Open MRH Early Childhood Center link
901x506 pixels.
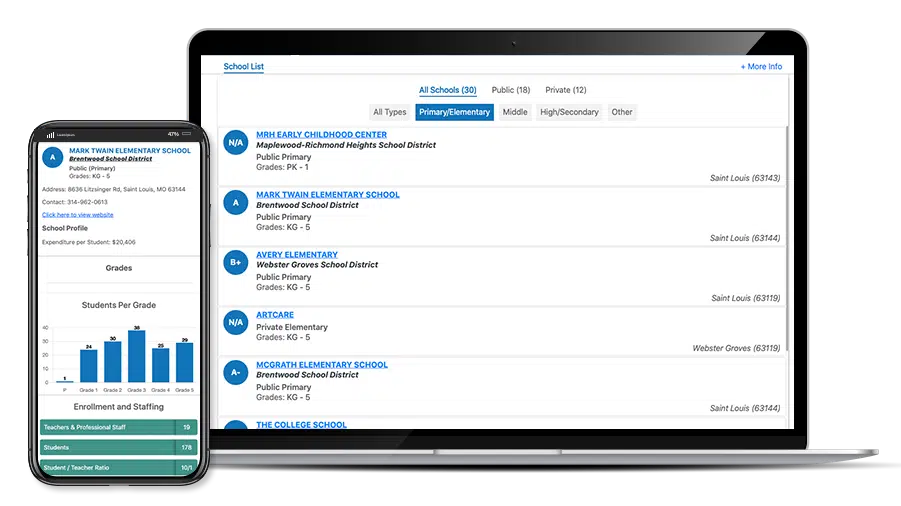click(321, 134)
